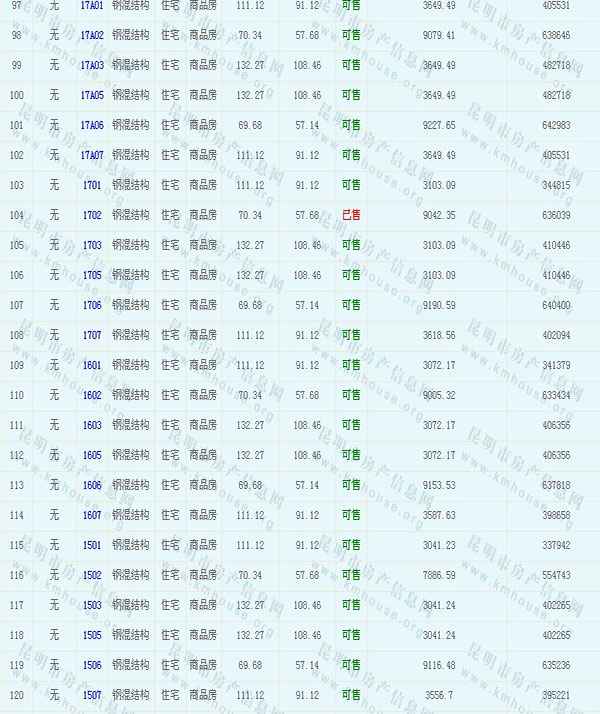Open room 1606 link
The height and width of the screenshot is (714, 600).
[x=92, y=486]
